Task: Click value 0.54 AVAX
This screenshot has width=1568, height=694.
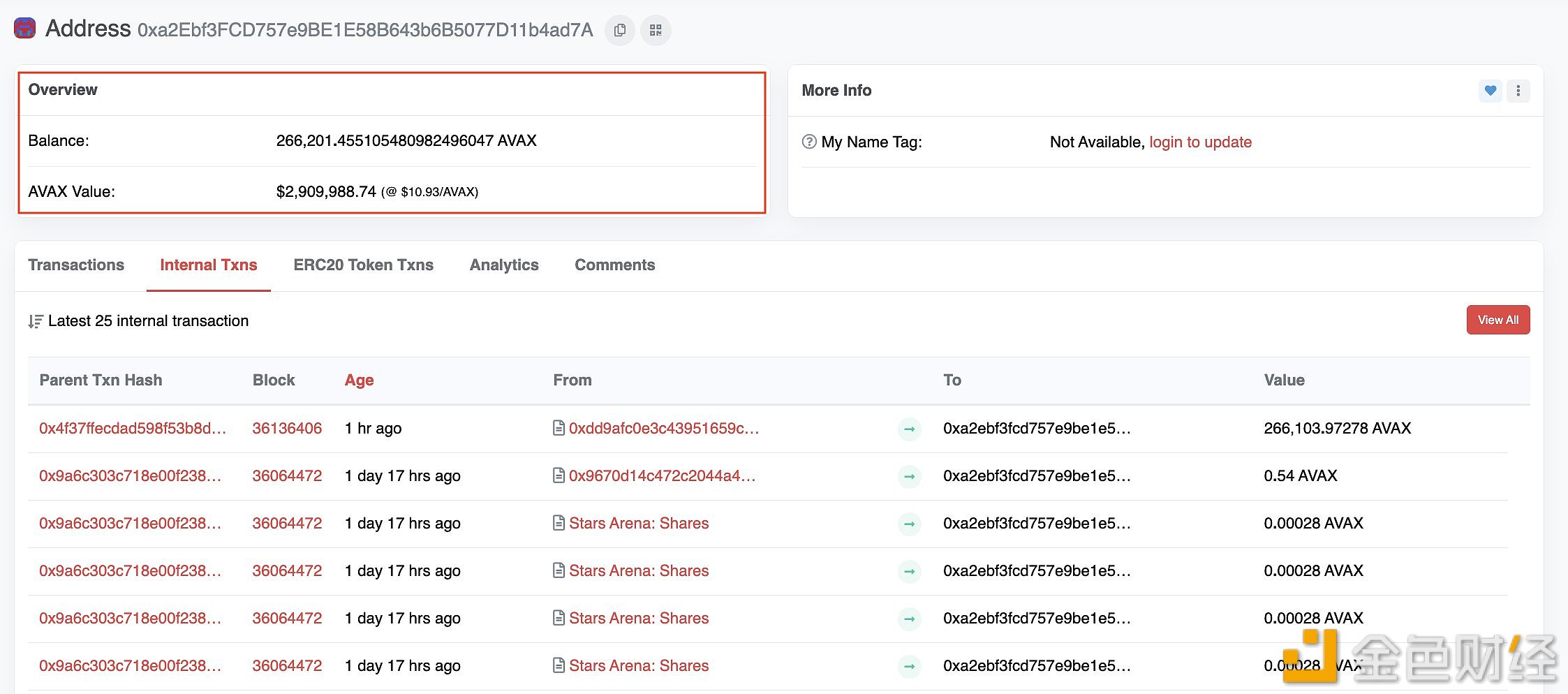Action: (x=1301, y=475)
